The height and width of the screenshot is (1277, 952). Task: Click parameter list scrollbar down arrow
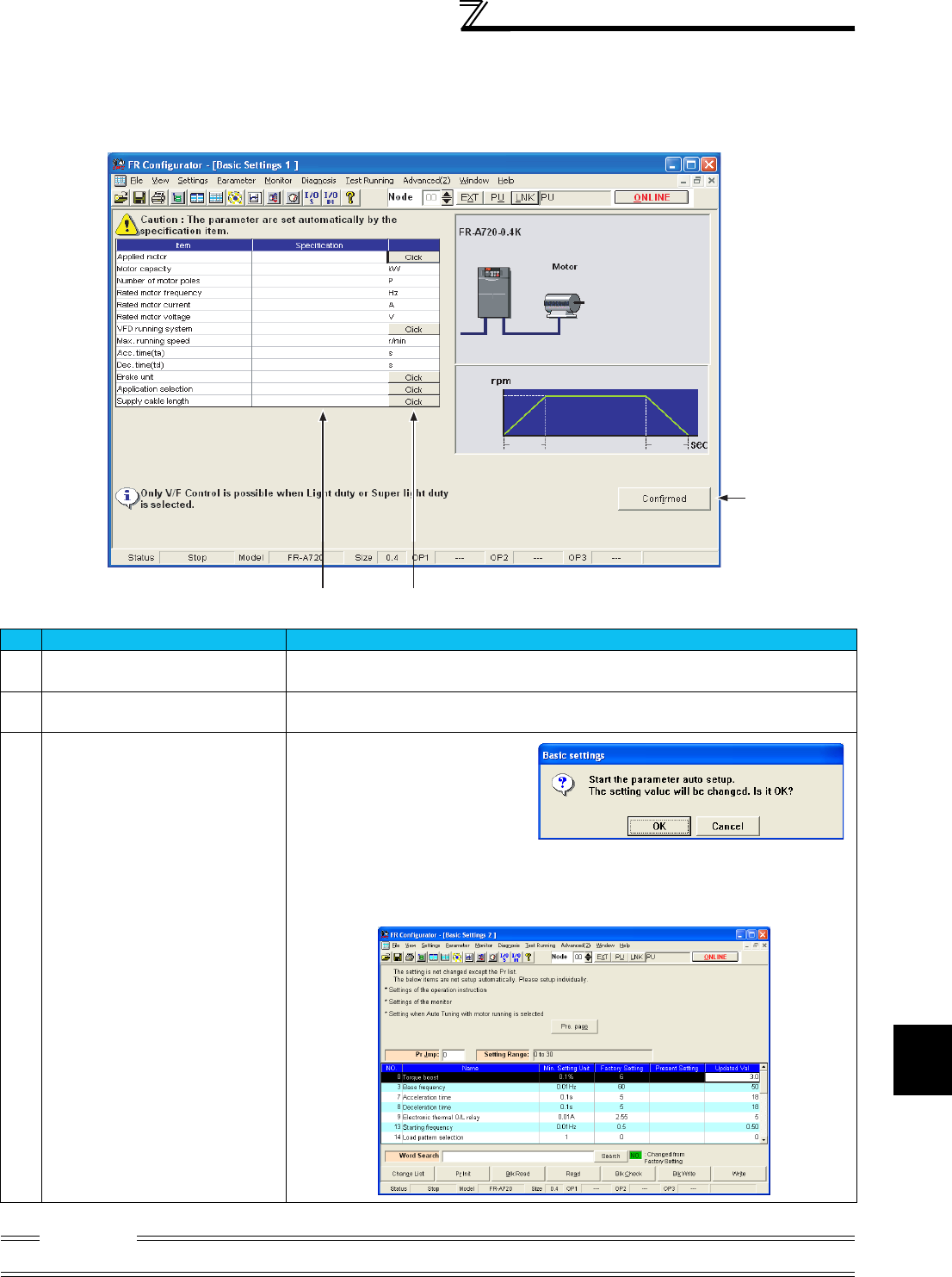[763, 1139]
